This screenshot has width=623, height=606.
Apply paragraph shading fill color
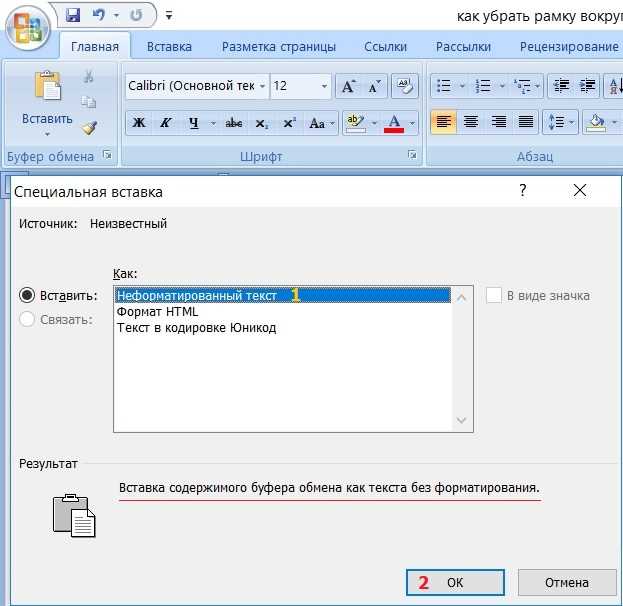point(596,122)
